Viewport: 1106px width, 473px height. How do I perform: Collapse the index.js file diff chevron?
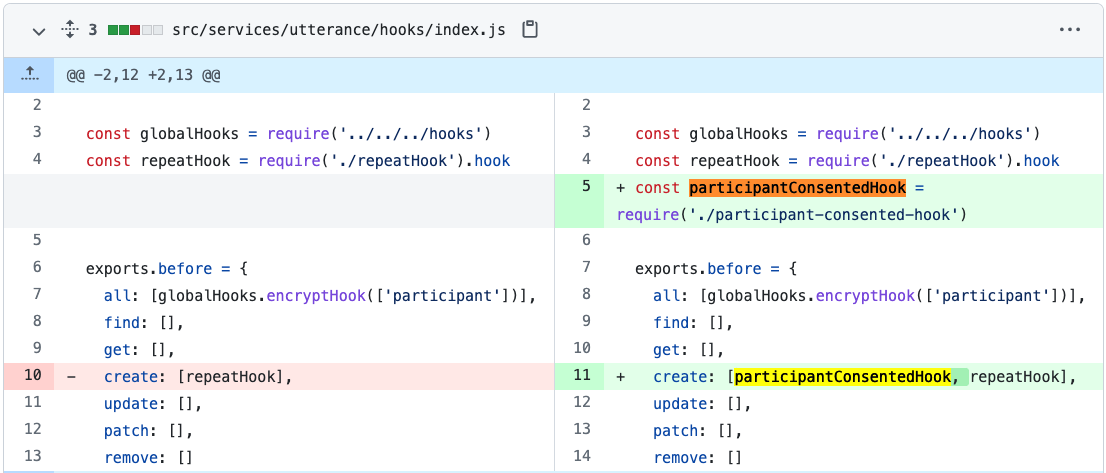pos(39,31)
